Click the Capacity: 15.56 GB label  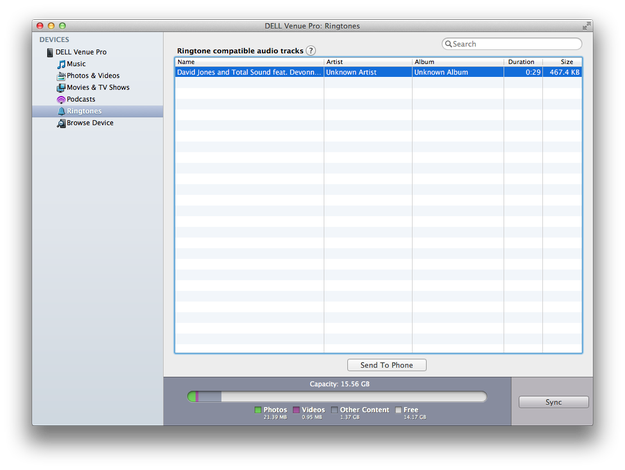(x=340, y=384)
